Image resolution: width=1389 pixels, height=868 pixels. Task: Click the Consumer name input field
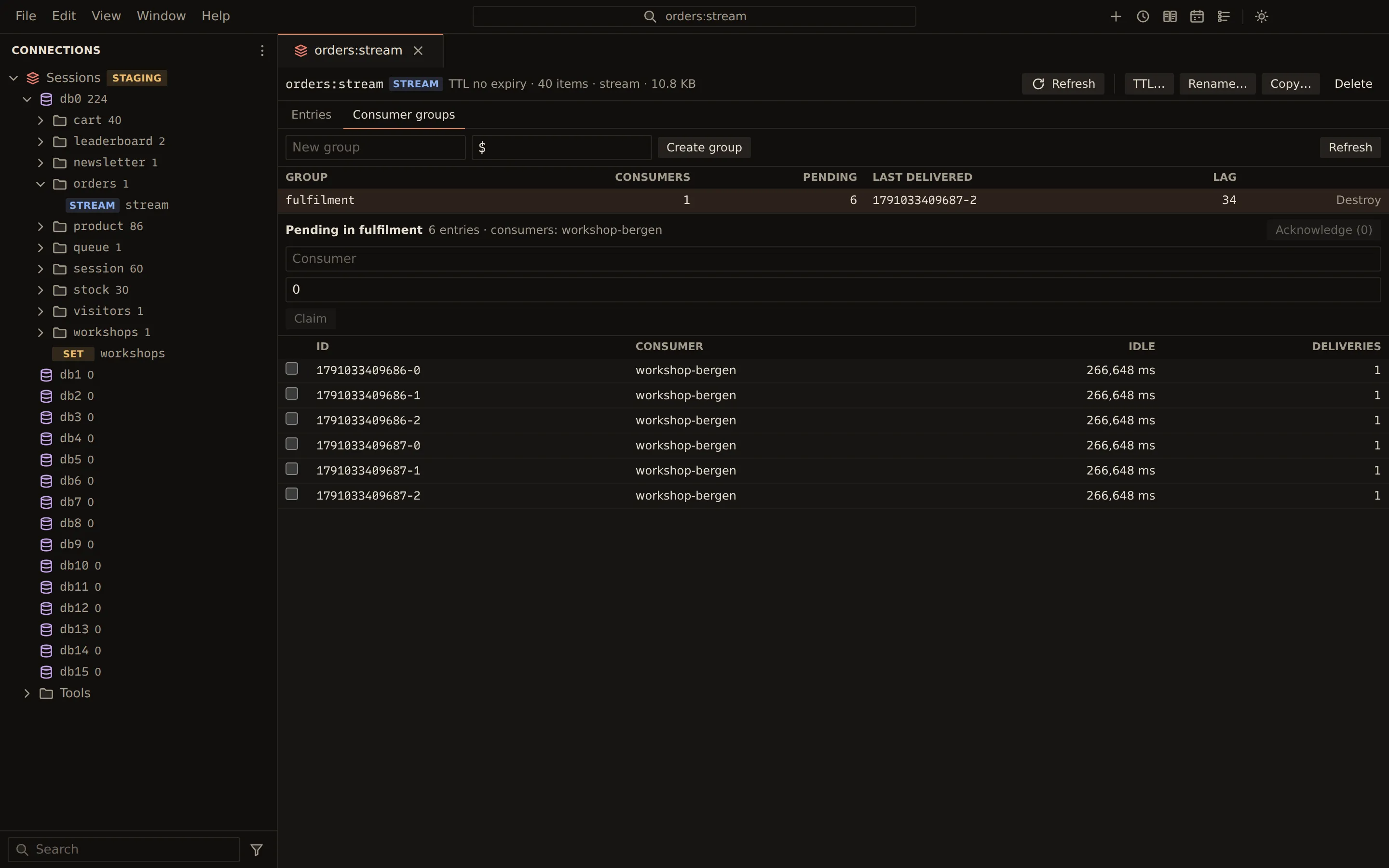pyautogui.click(x=833, y=259)
